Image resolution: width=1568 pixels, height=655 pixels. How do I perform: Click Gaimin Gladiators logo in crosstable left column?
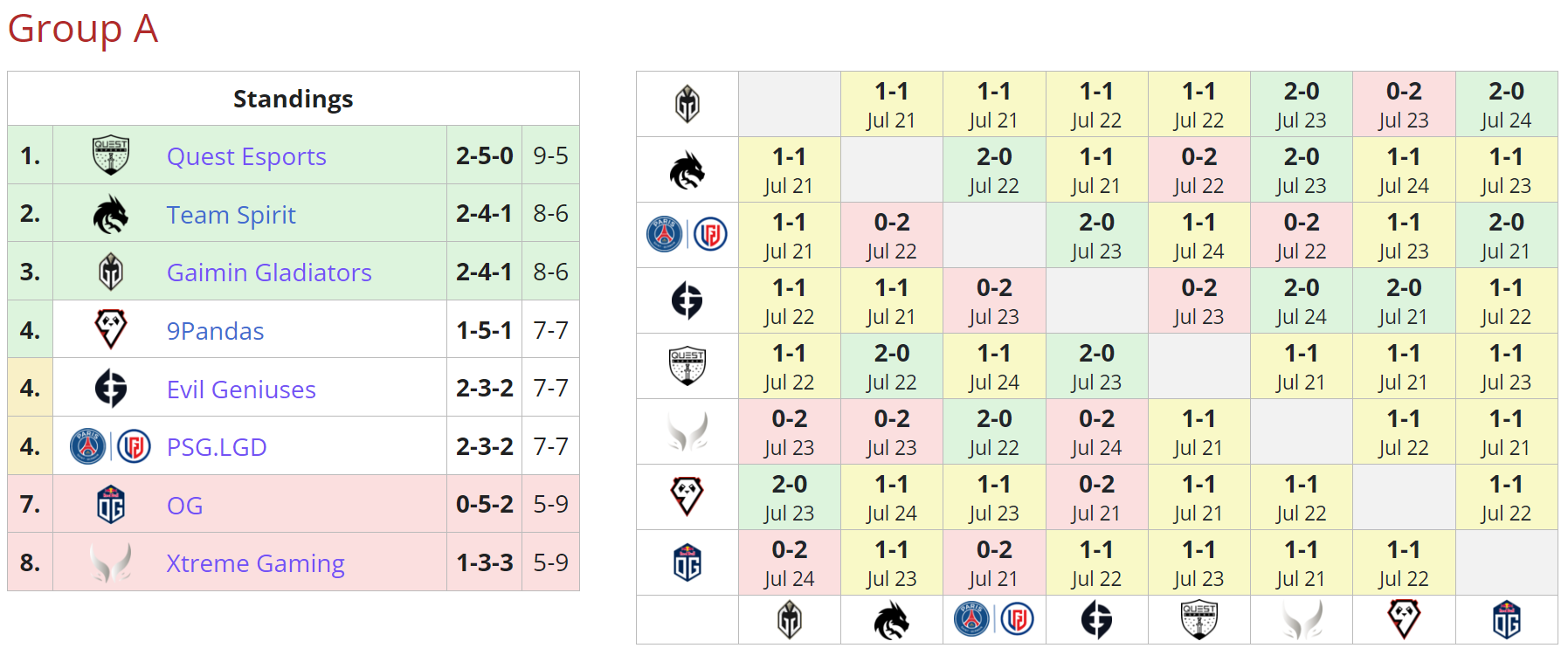point(687,104)
